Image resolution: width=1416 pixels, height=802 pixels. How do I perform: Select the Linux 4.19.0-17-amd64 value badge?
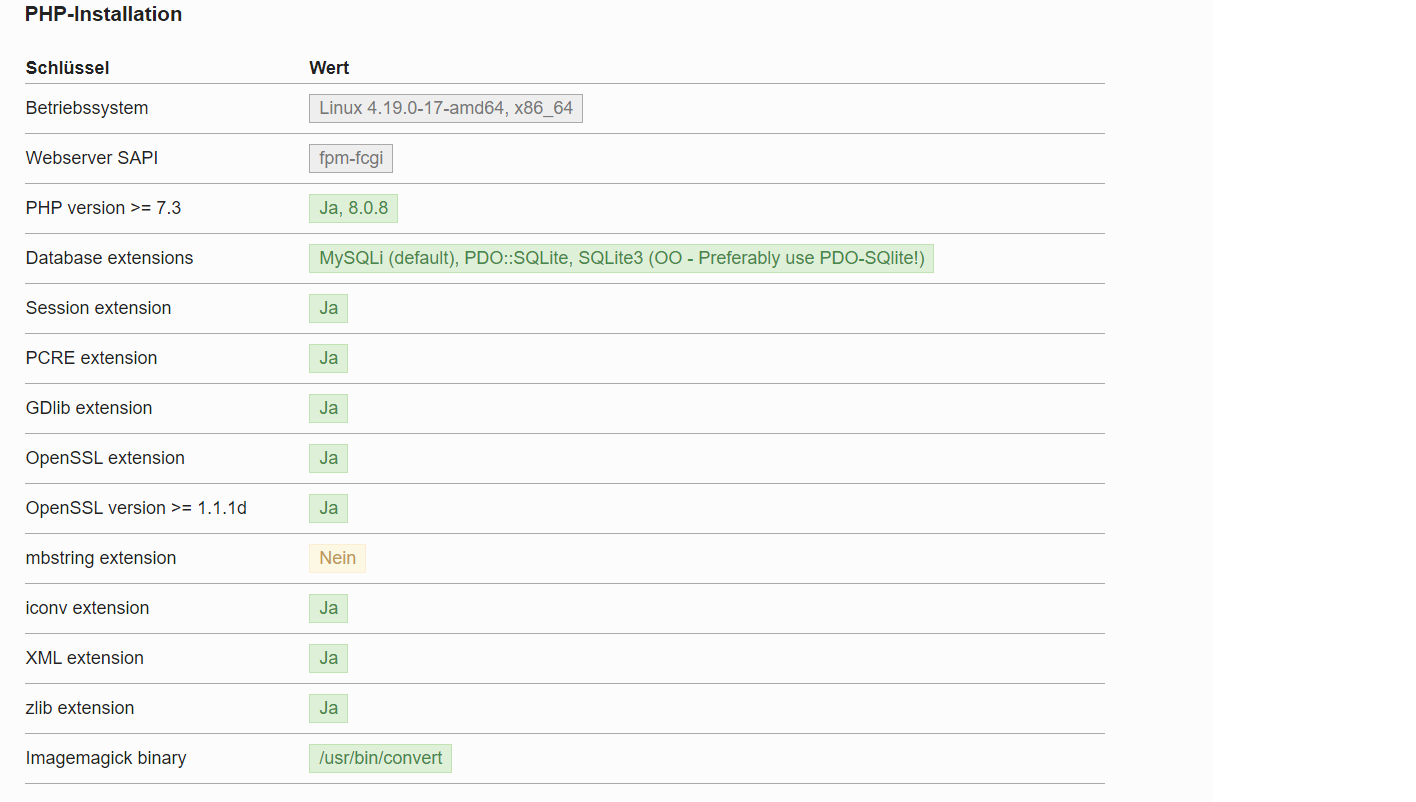446,108
